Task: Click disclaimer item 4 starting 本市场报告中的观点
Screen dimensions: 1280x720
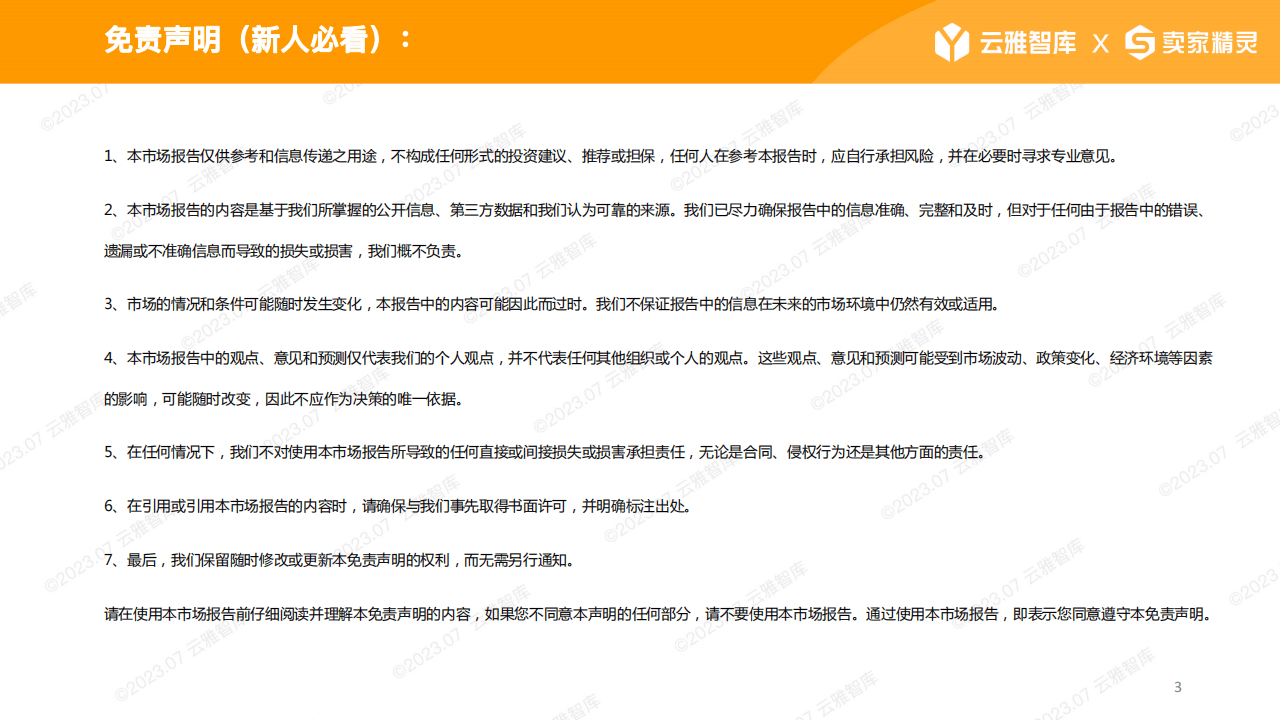Action: tap(659, 357)
